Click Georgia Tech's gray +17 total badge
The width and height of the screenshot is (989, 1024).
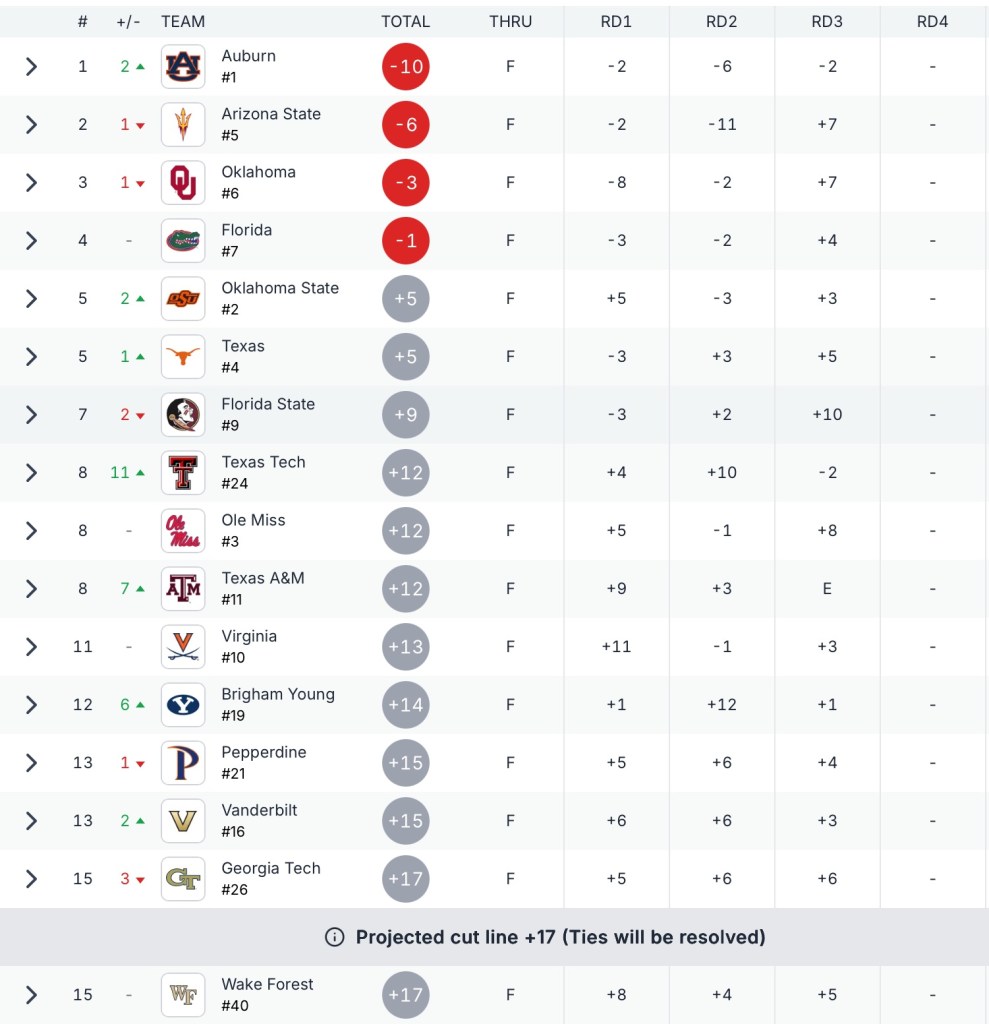click(405, 879)
